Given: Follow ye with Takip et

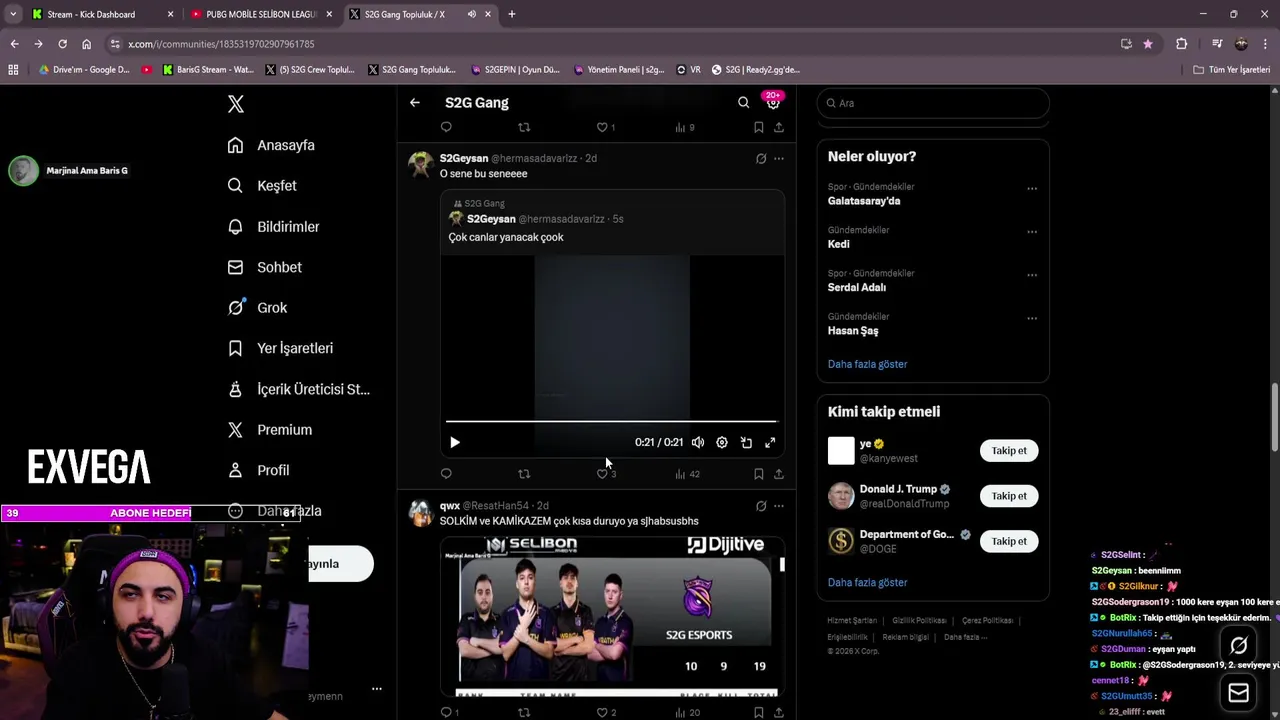Looking at the screenshot, I should (x=1009, y=451).
